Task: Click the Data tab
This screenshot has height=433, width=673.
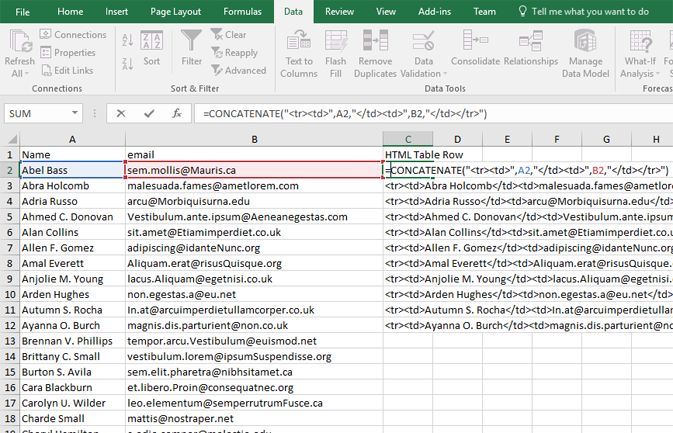Action: [x=293, y=12]
